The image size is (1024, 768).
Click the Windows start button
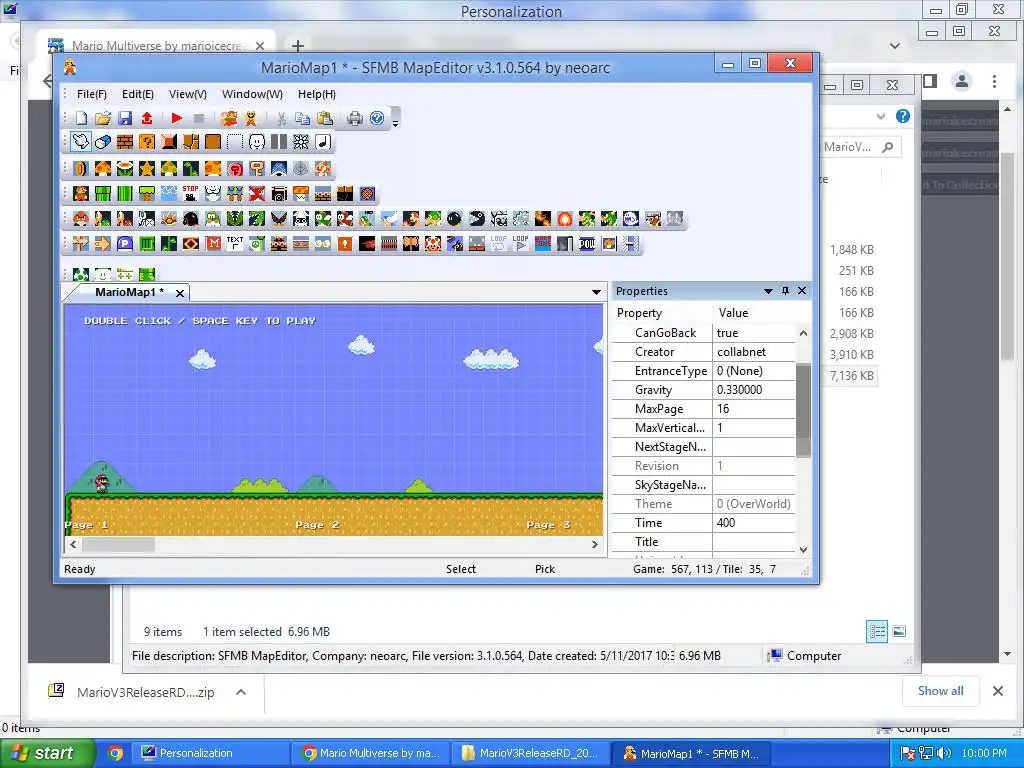(47, 753)
